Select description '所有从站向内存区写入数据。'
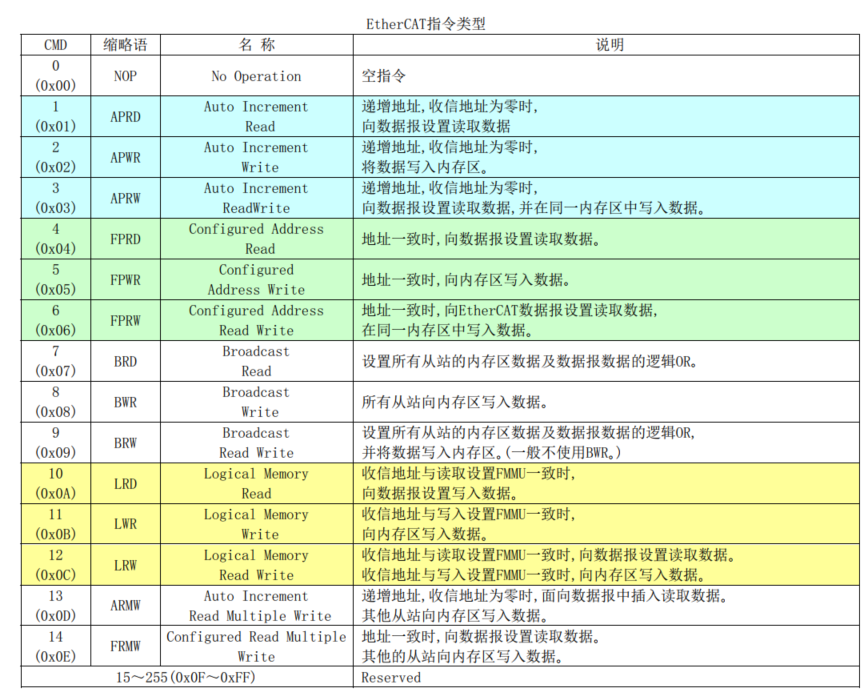Screen dimensions: 868x693 tap(455, 402)
